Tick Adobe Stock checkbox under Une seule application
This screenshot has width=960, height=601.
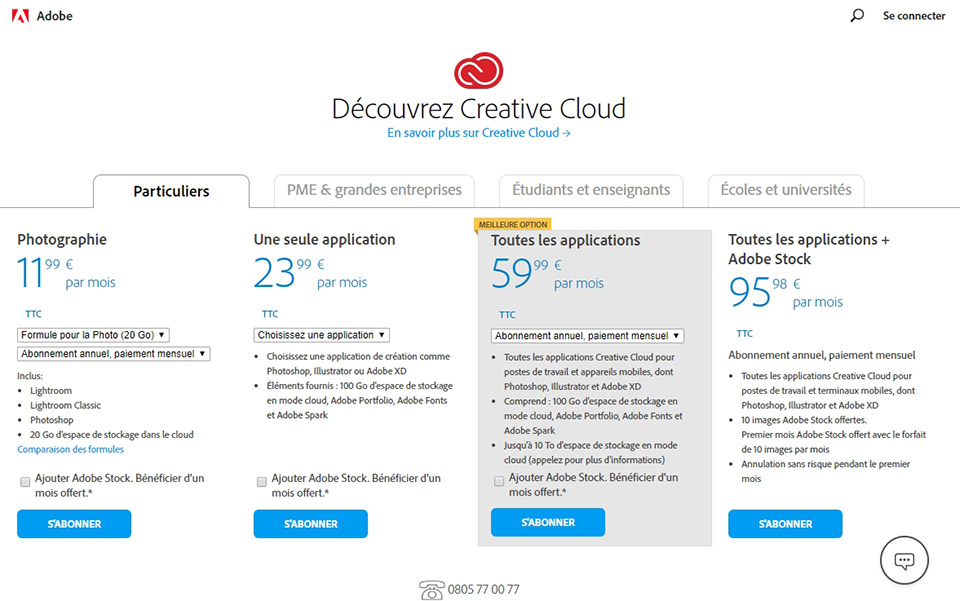click(x=261, y=482)
